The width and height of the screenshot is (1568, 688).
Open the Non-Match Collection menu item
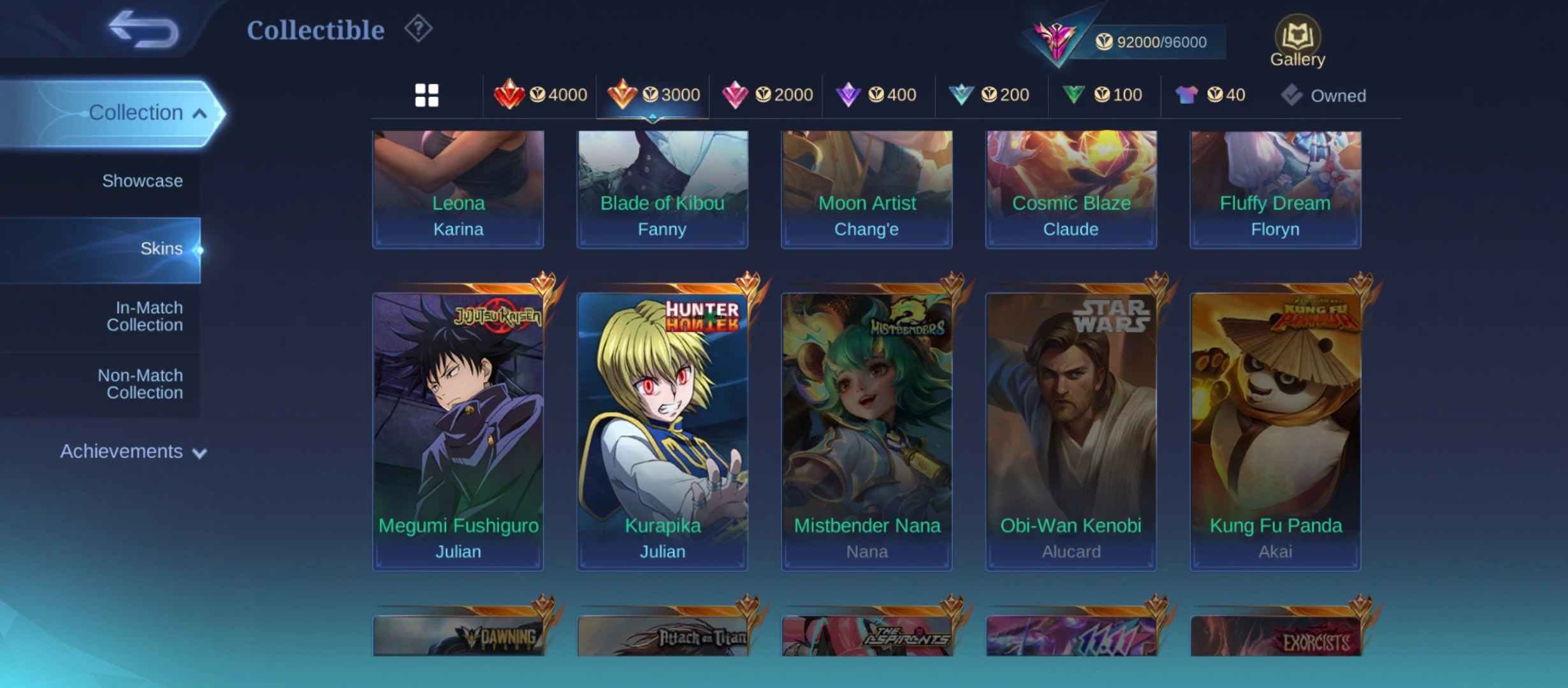pos(140,384)
